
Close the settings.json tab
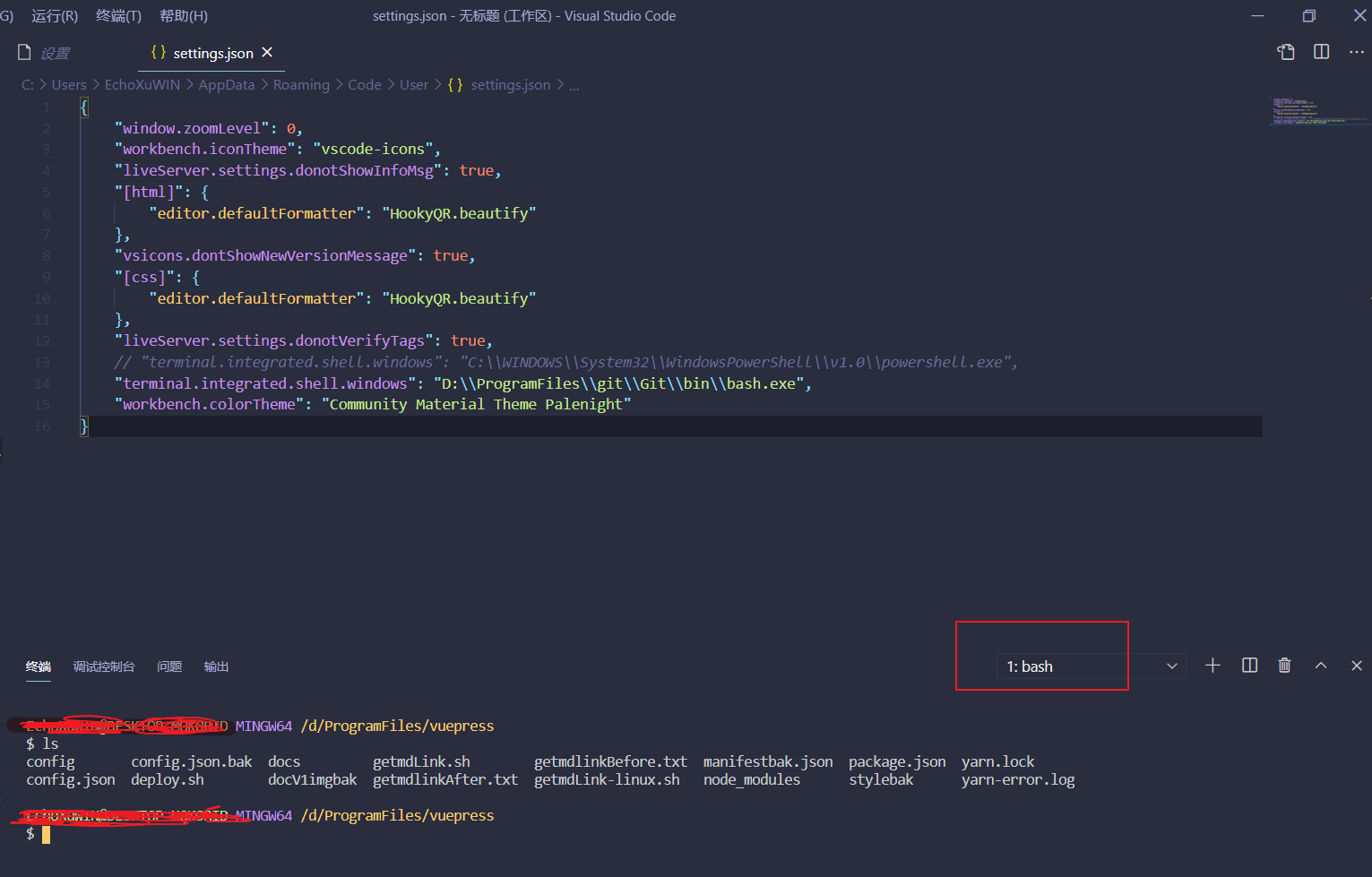tap(267, 53)
